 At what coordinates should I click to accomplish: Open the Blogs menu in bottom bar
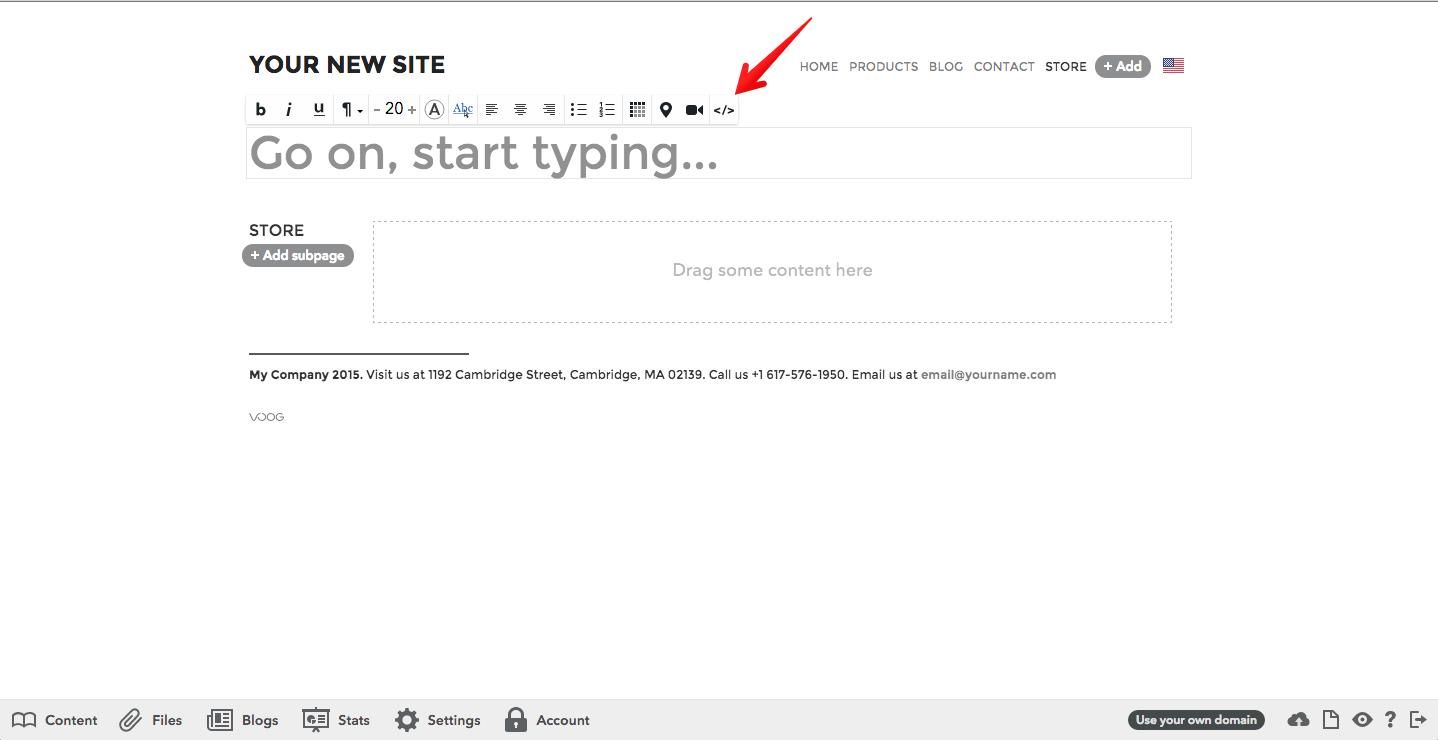[243, 720]
